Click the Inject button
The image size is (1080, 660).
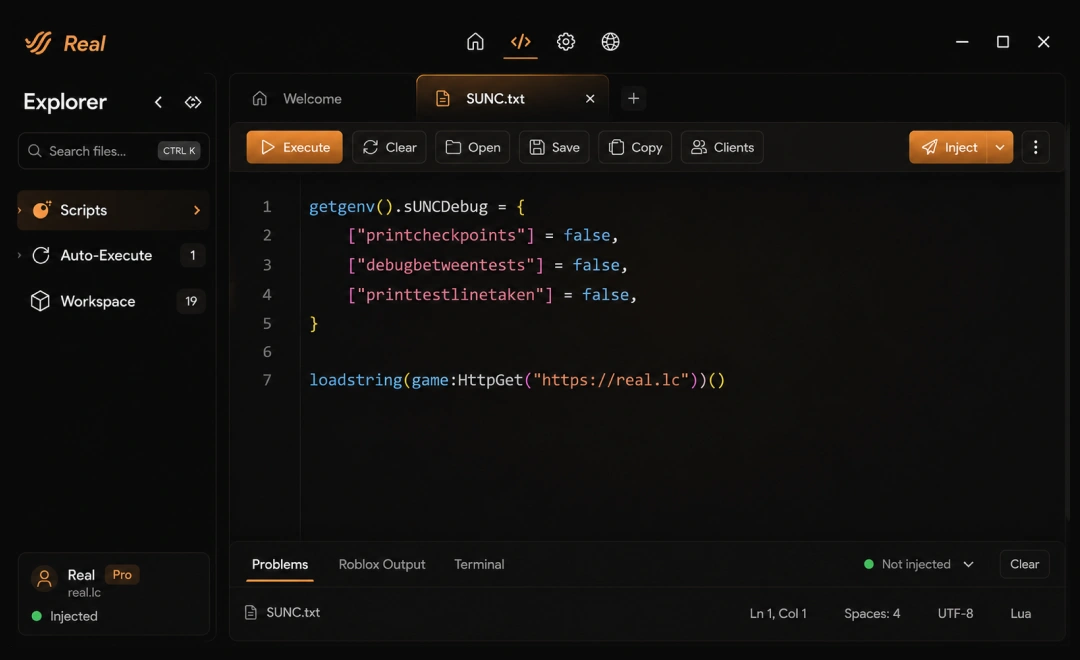point(948,147)
